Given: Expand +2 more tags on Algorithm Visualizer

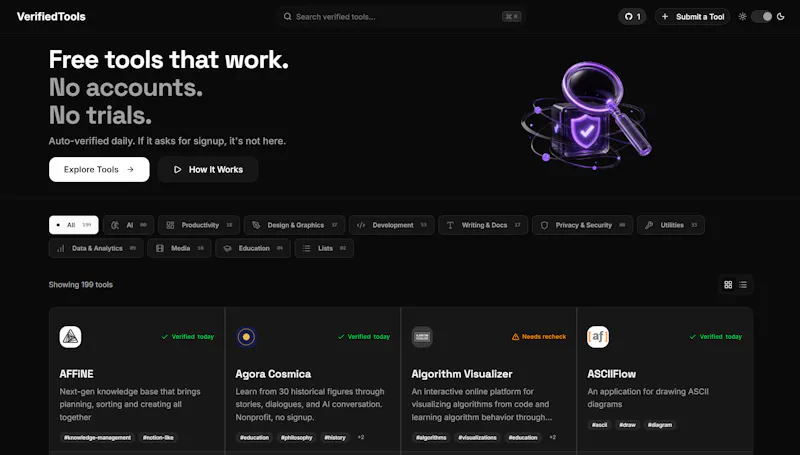Looking at the screenshot, I should click(553, 437).
